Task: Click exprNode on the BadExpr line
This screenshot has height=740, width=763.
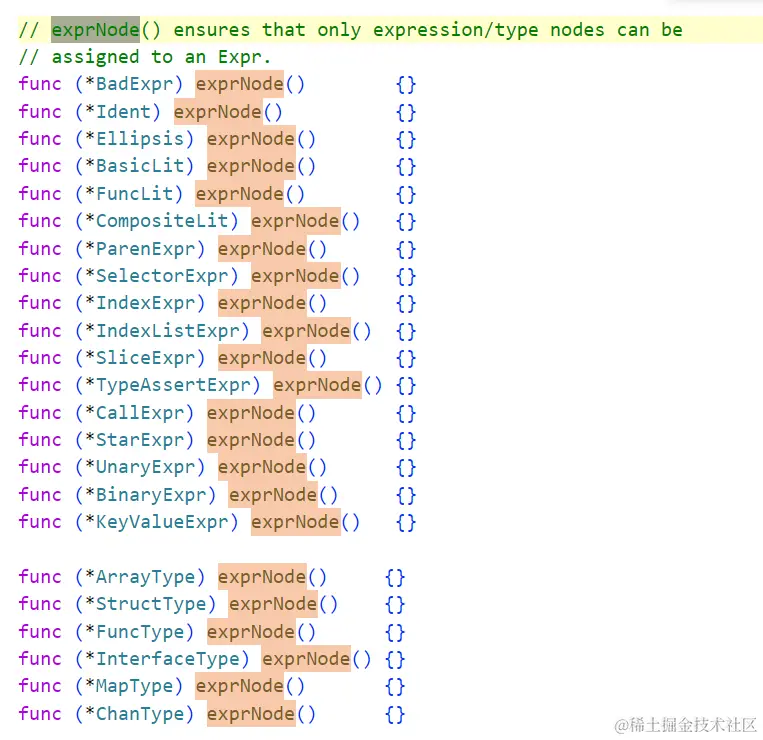Action: point(239,84)
